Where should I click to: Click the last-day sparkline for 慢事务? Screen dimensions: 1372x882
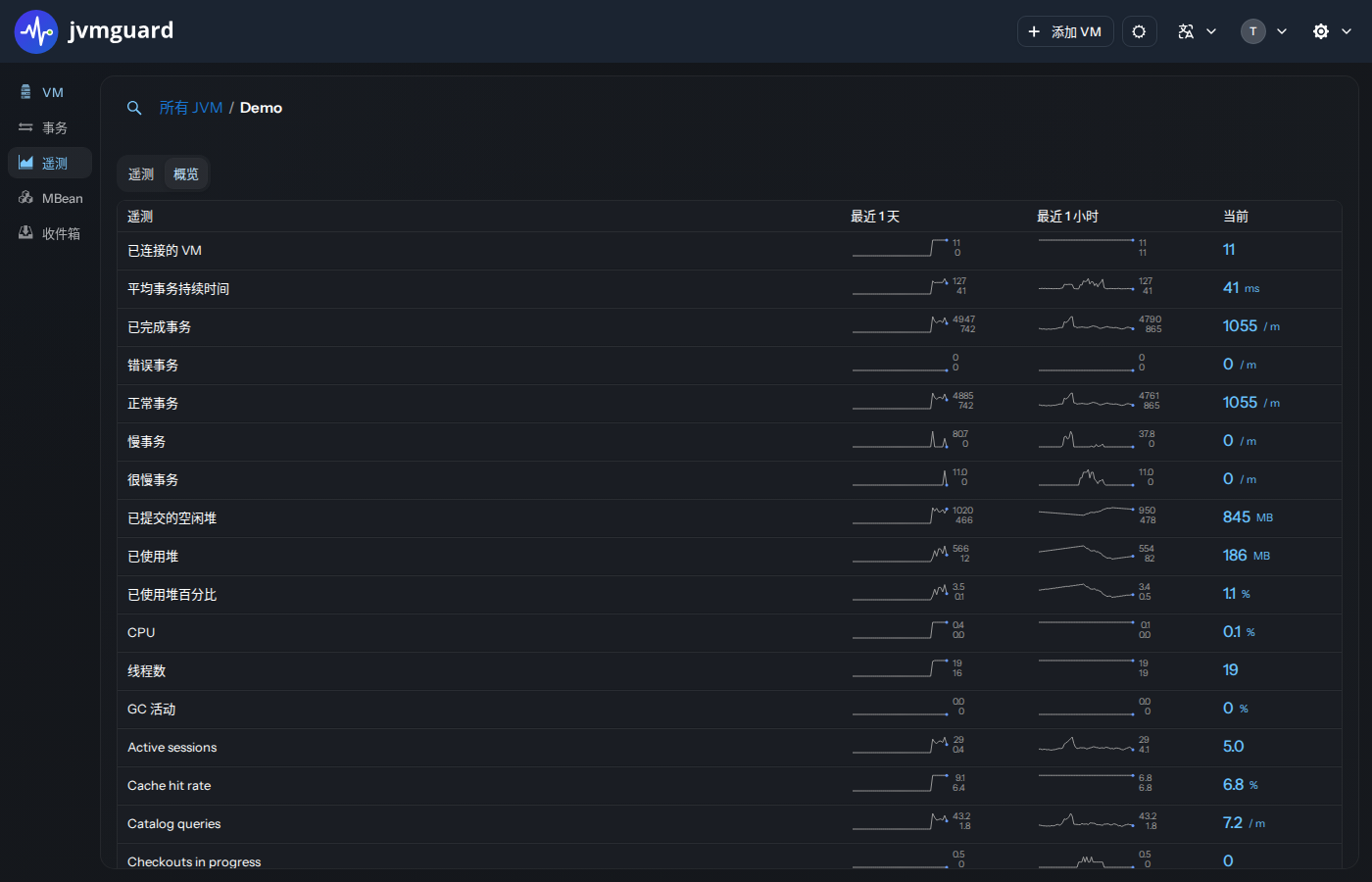point(901,439)
